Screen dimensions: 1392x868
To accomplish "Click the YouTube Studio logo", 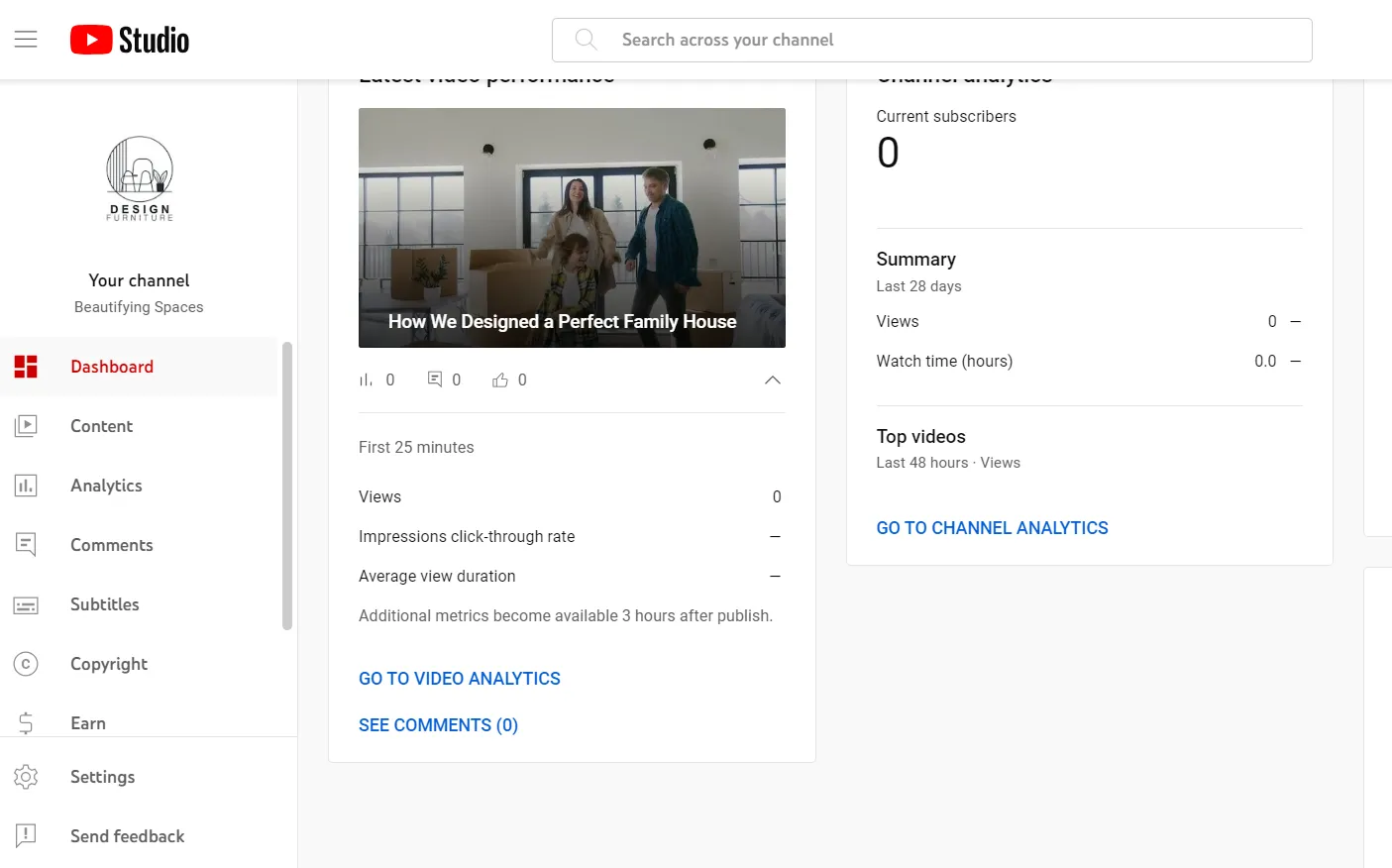I will pyautogui.click(x=129, y=39).
